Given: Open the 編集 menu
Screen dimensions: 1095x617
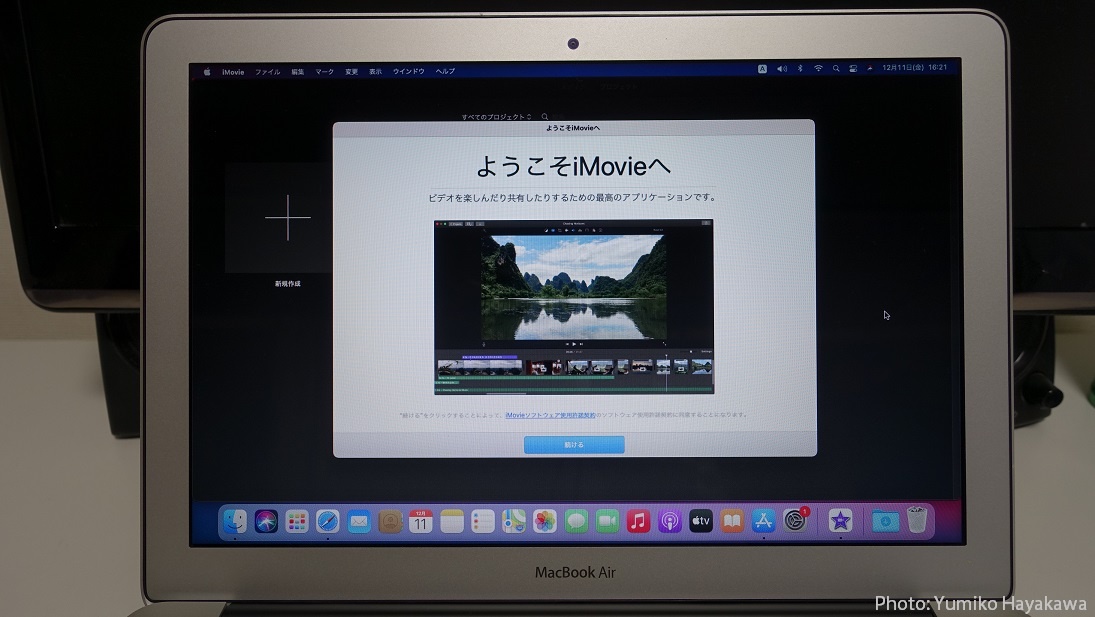Looking at the screenshot, I should 297,71.
